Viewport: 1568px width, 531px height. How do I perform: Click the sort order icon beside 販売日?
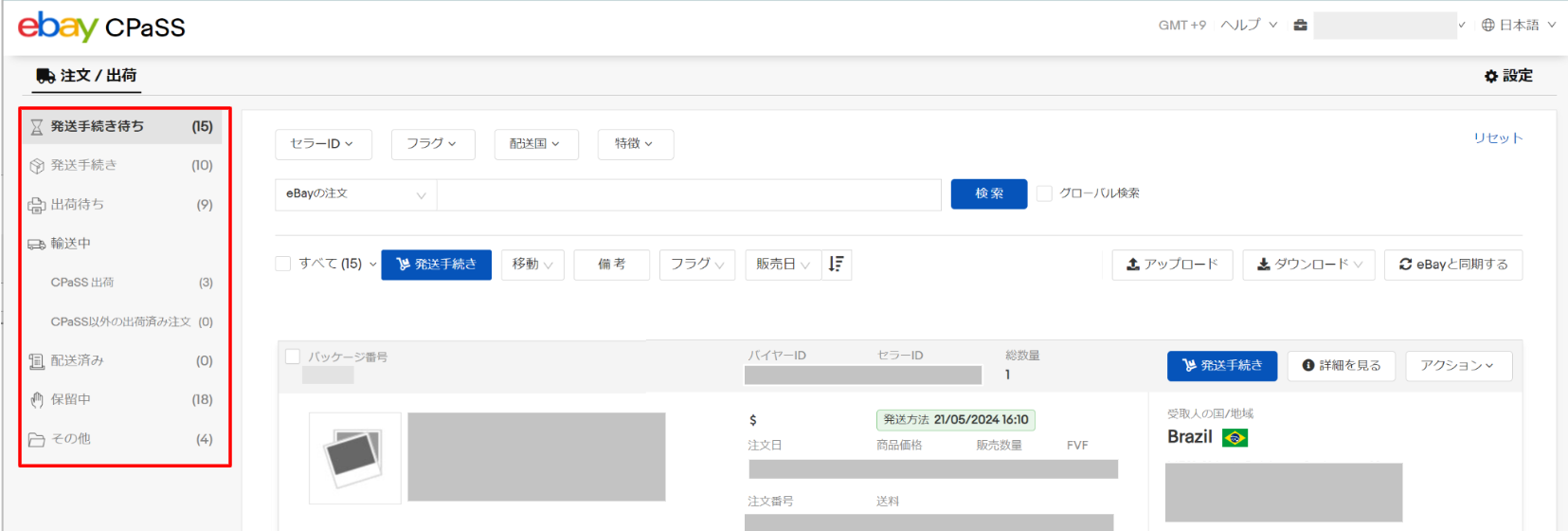click(x=836, y=265)
